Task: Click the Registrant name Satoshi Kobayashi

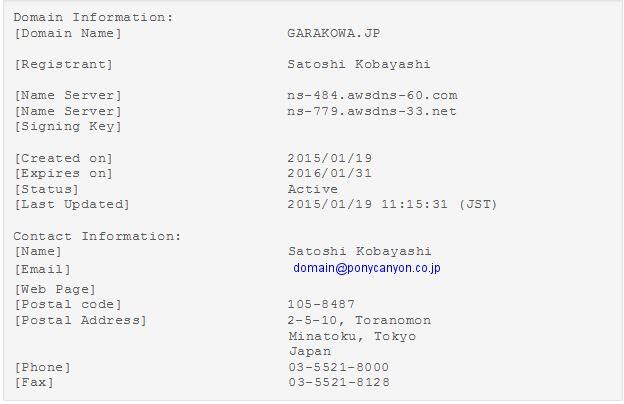Action: tap(359, 64)
